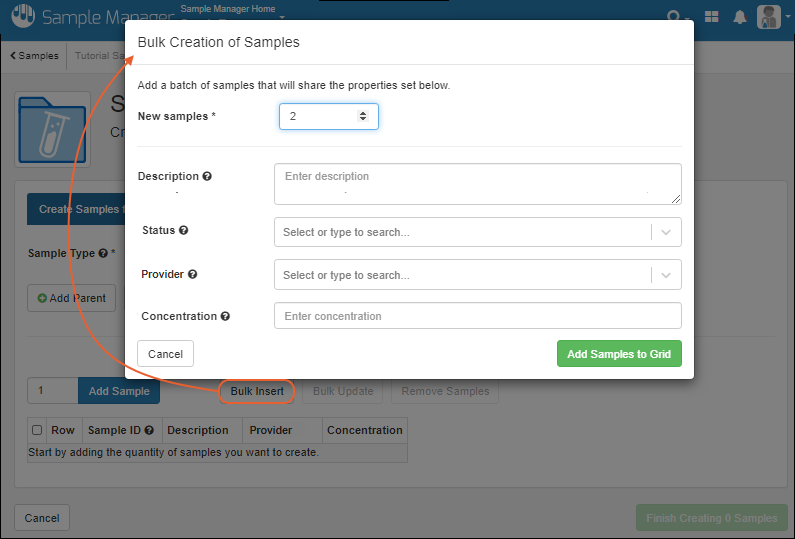This screenshot has height=539, width=795.
Task: Click the Enter concentration field
Action: point(477,316)
